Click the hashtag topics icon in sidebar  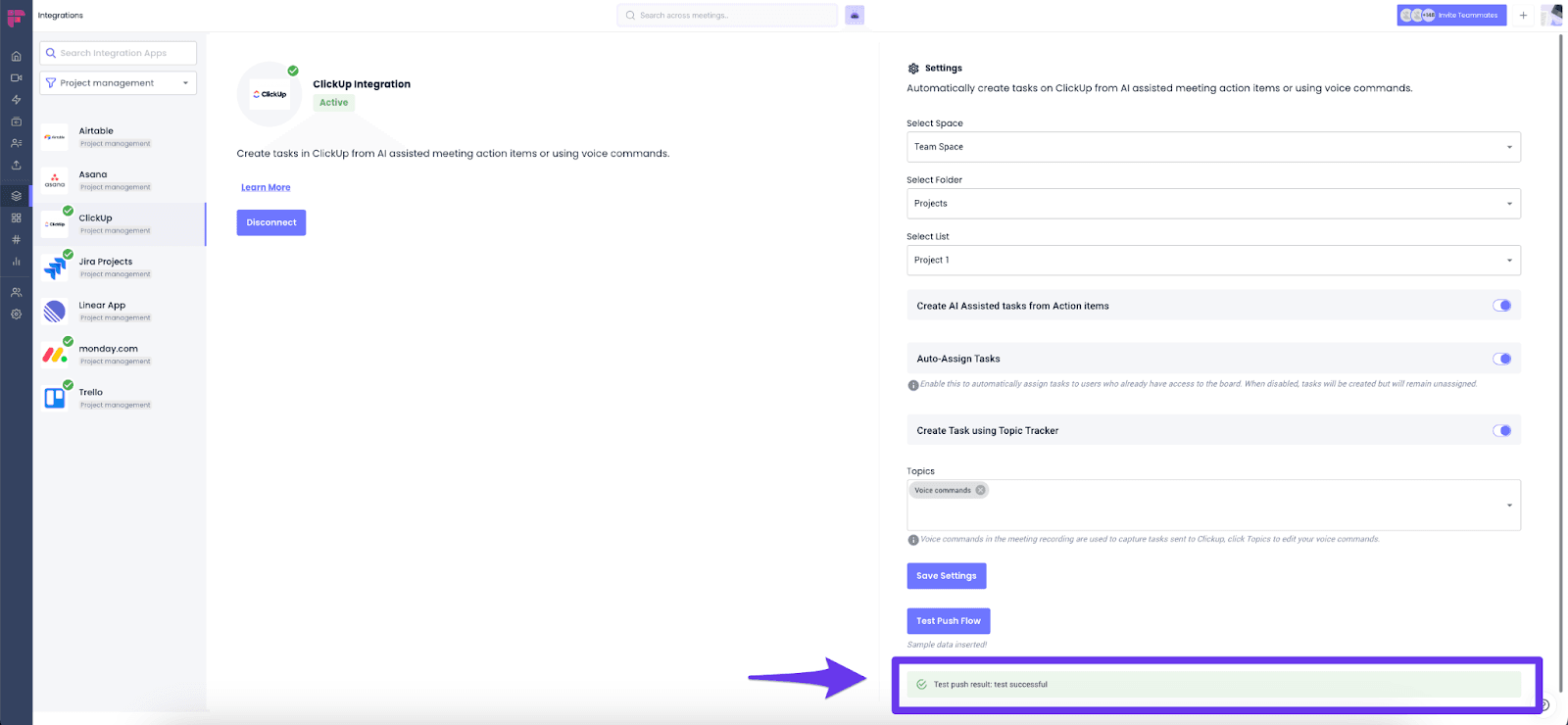(16, 239)
